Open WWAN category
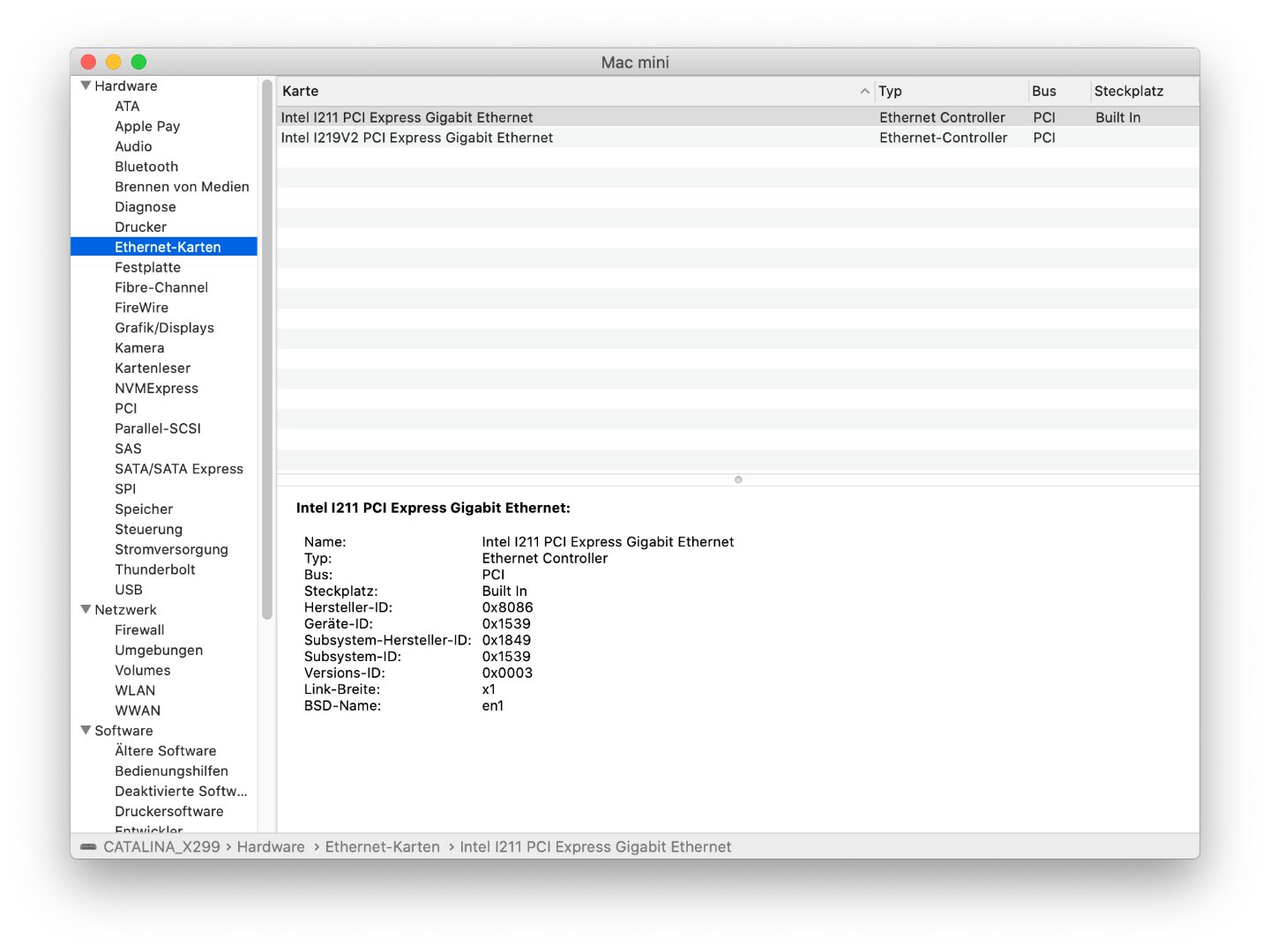Viewport: 1270px width, 952px height. click(x=138, y=710)
